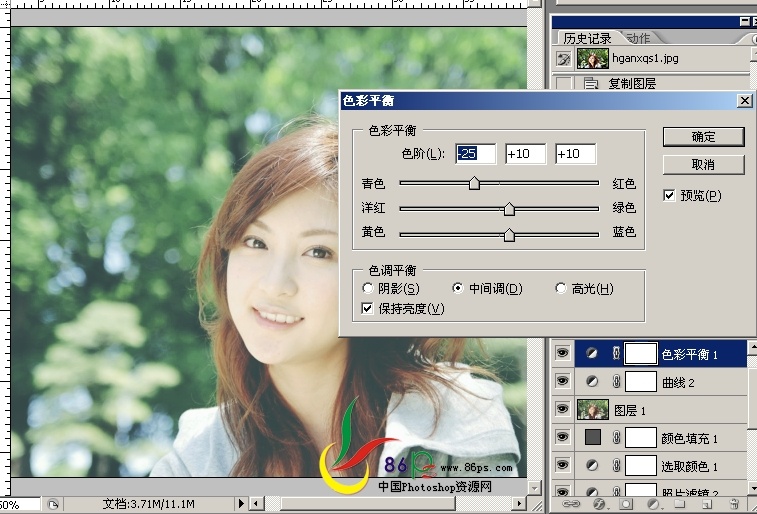Select the 图层 1 layer thumbnail
The height and width of the screenshot is (514, 757).
(593, 409)
